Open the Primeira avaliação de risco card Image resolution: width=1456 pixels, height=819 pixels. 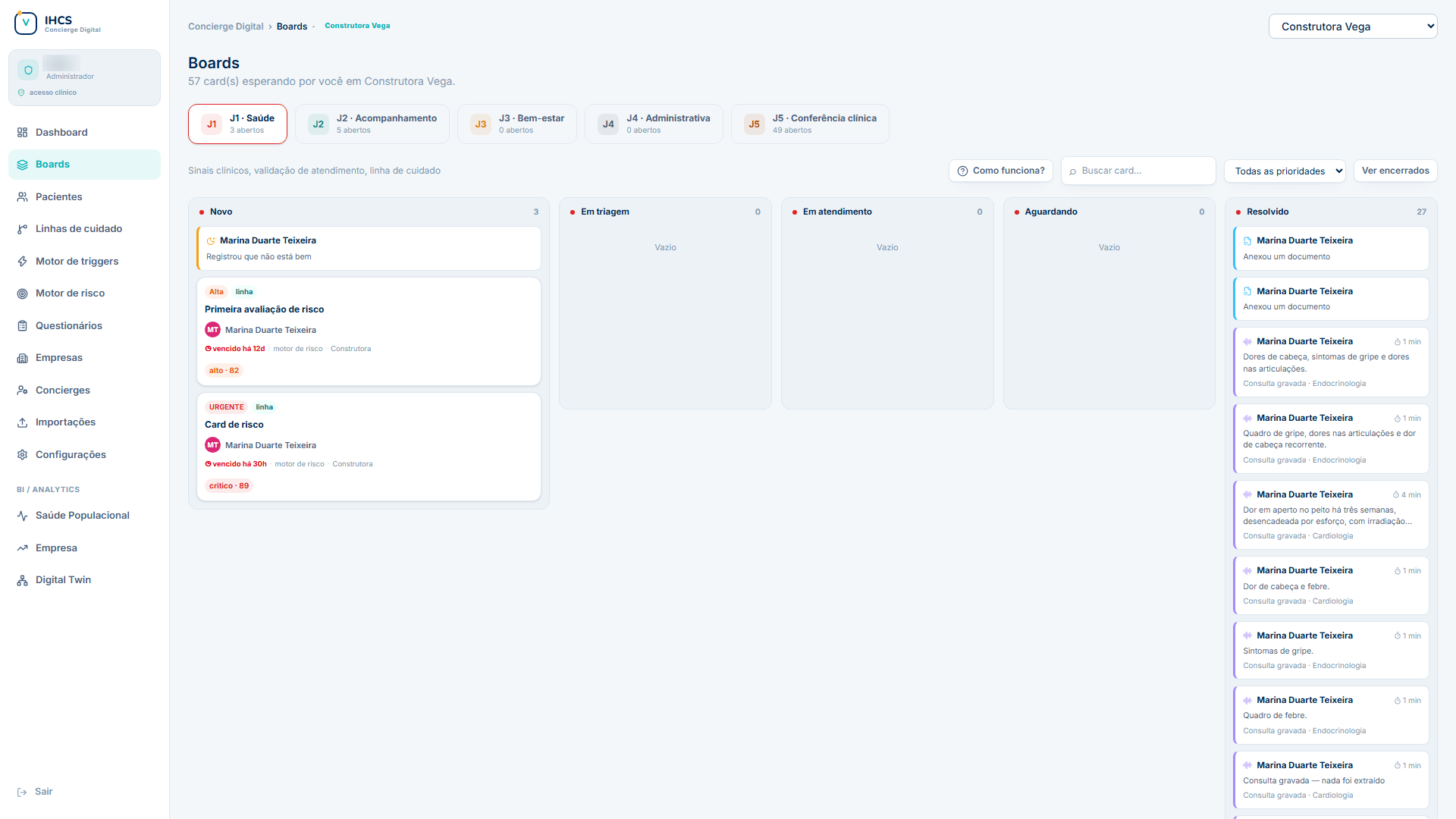pyautogui.click(x=369, y=331)
